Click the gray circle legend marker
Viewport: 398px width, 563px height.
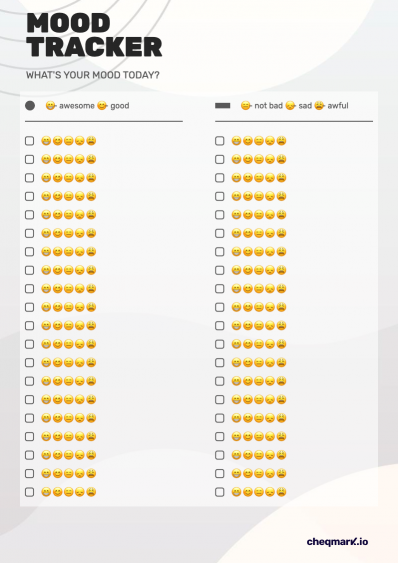30,106
